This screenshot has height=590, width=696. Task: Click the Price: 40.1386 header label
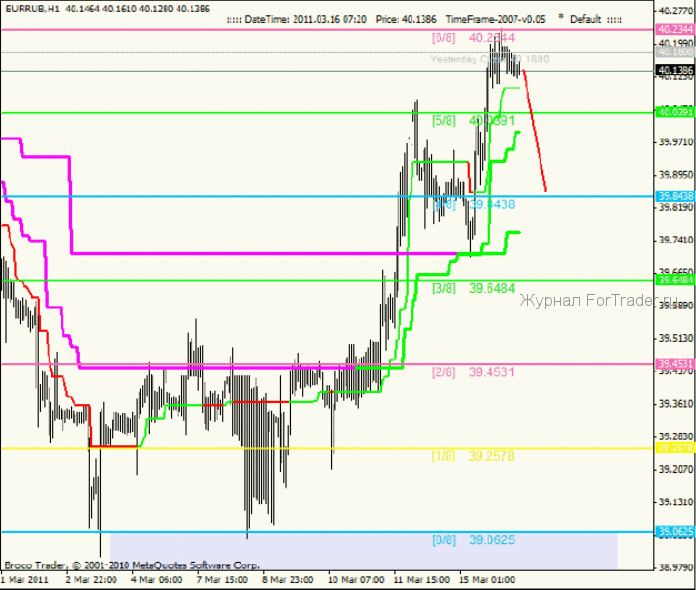point(406,20)
